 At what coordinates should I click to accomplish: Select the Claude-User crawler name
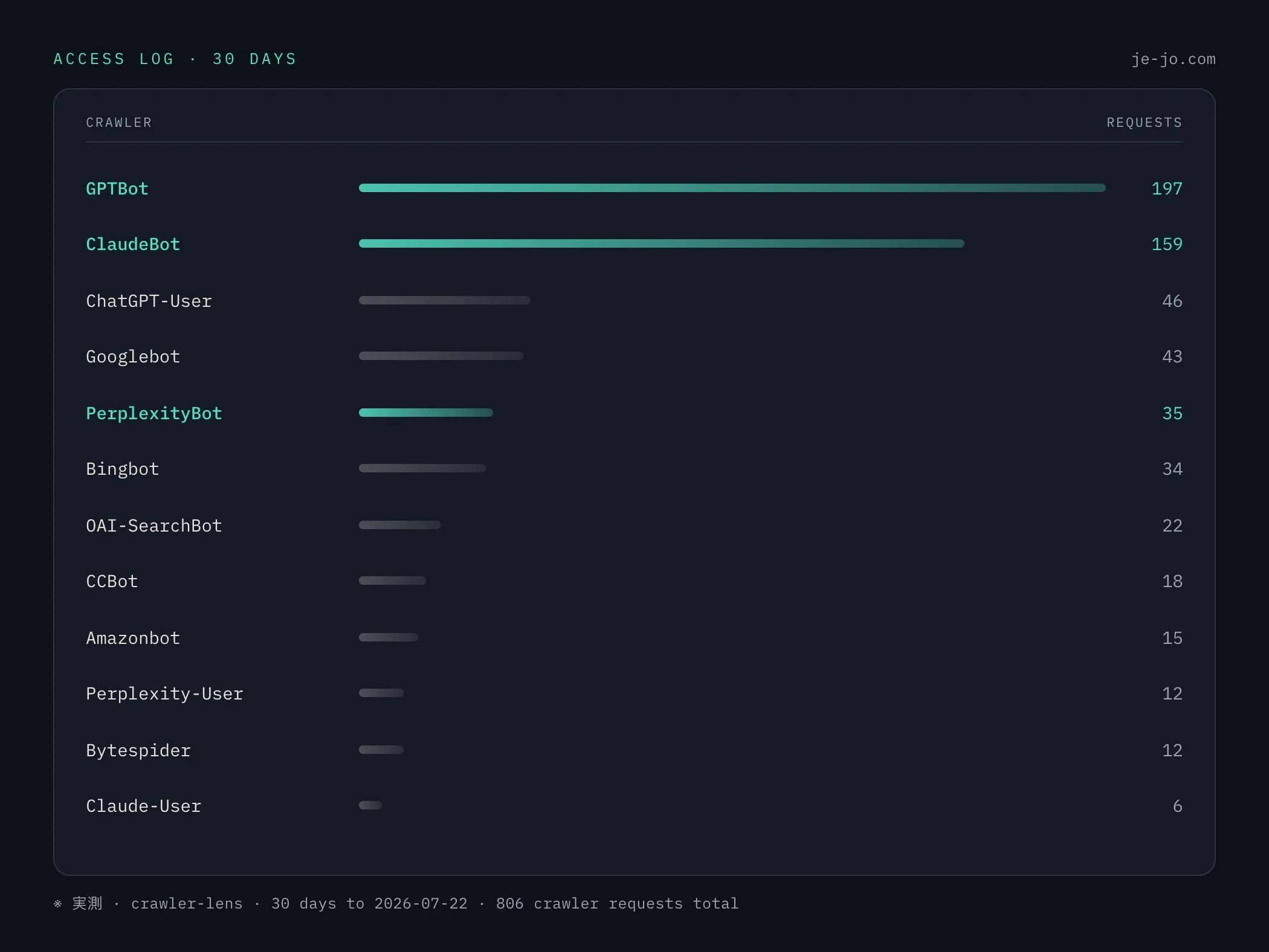[144, 806]
